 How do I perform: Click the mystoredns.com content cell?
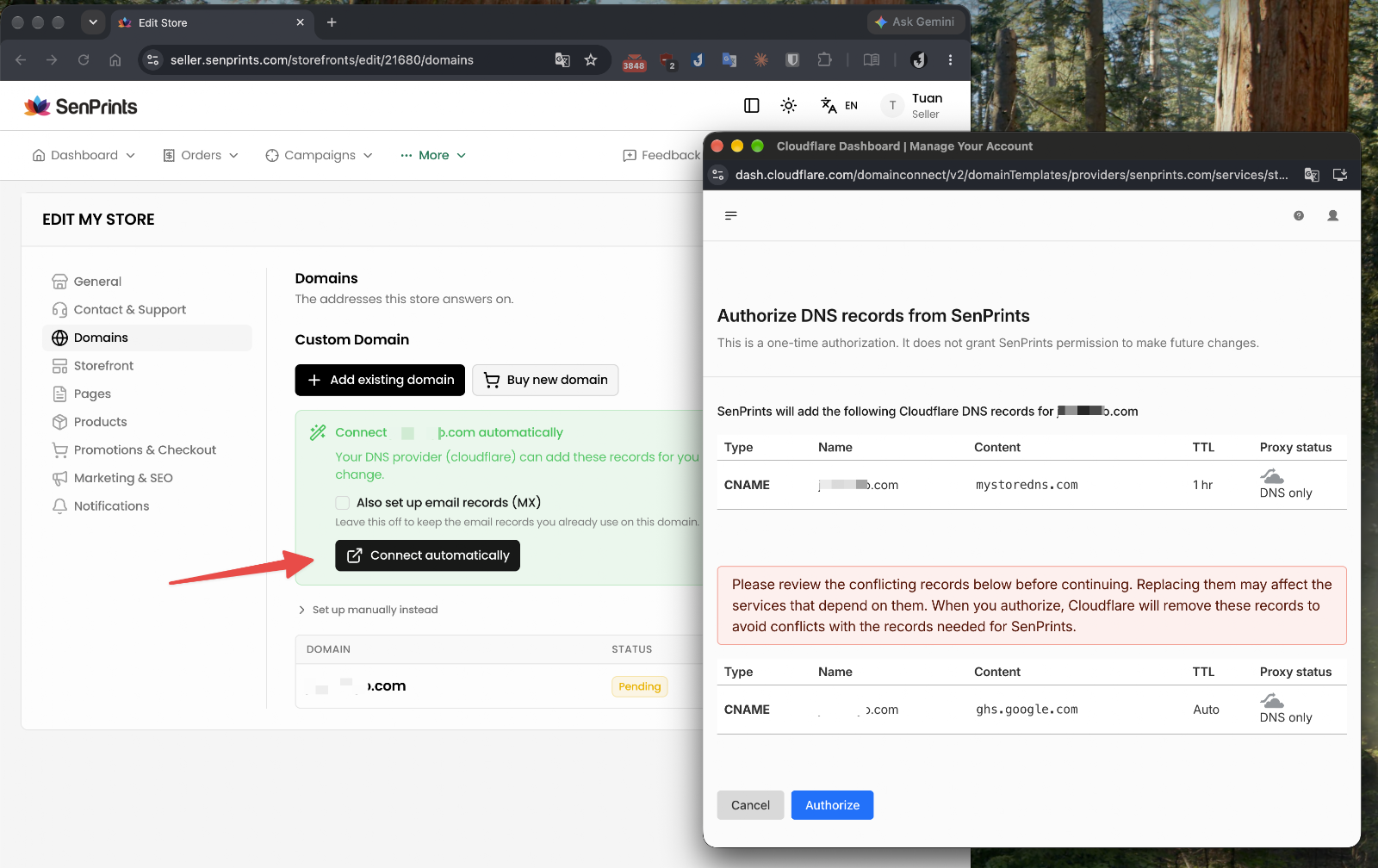pyautogui.click(x=1027, y=485)
